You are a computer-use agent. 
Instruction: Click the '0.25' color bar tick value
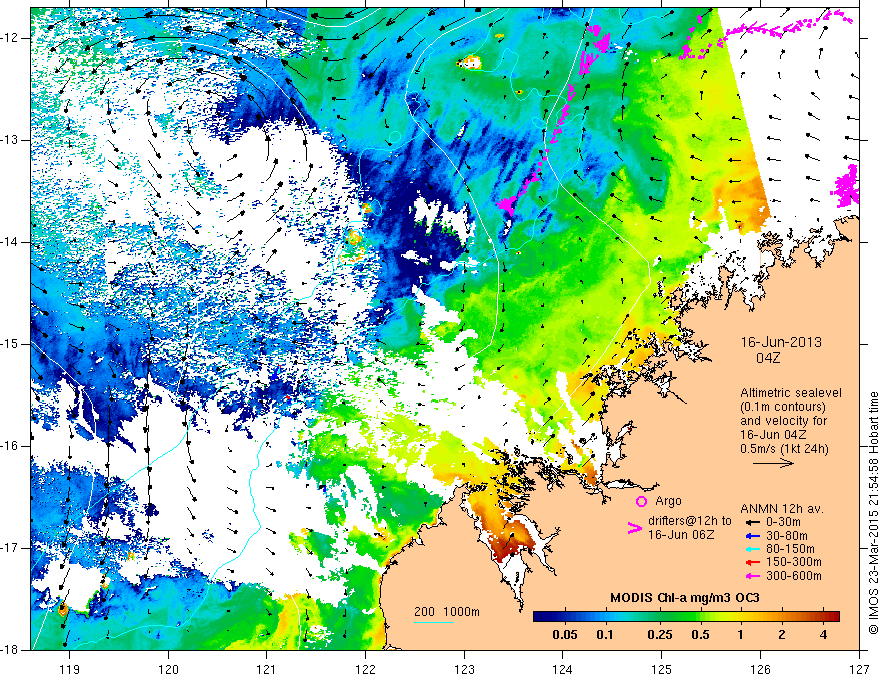[x=659, y=635]
